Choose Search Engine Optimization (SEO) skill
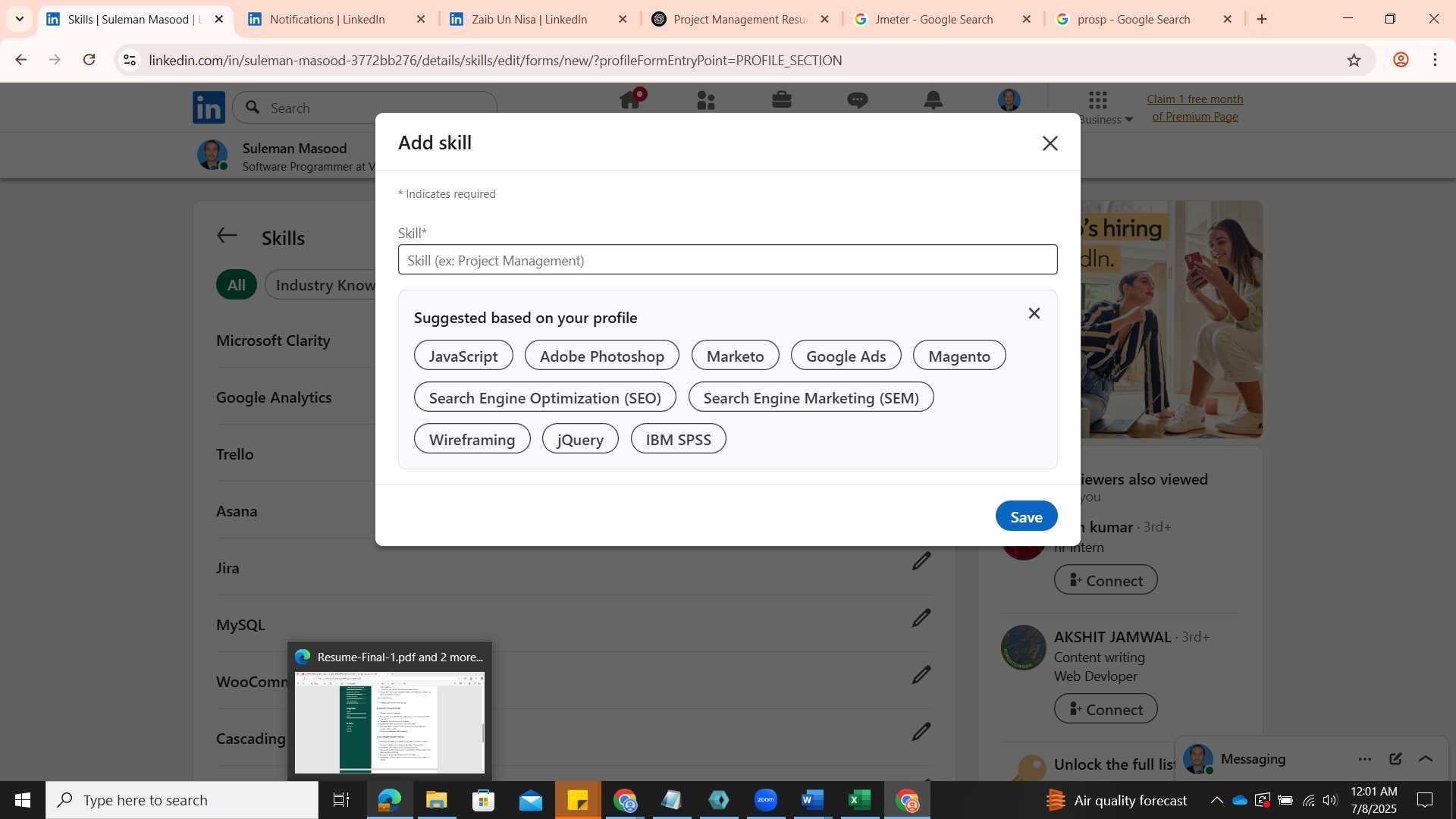Viewport: 1456px width, 819px height. click(x=544, y=397)
